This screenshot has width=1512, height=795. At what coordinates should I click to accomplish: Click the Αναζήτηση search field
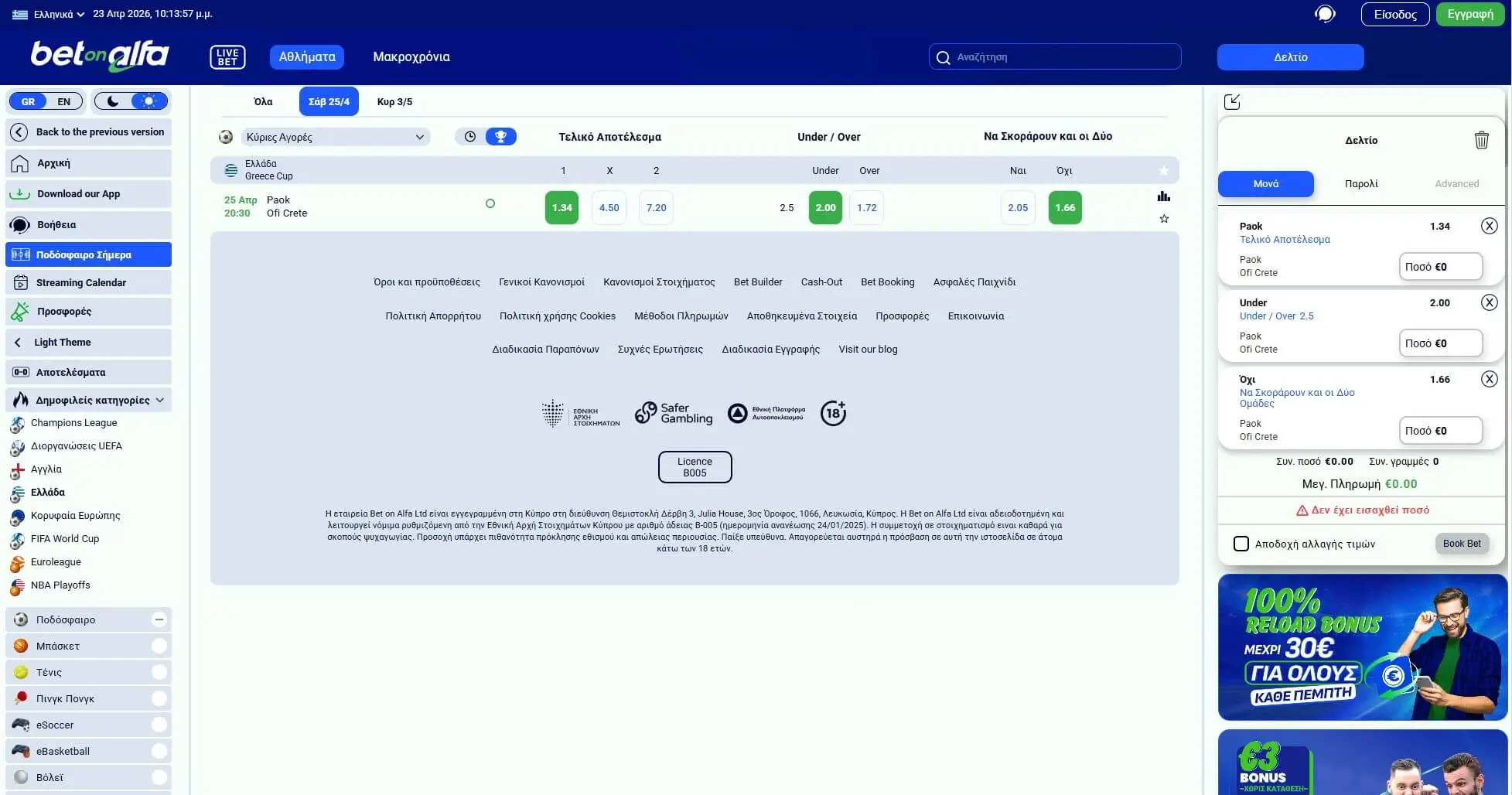click(1055, 56)
